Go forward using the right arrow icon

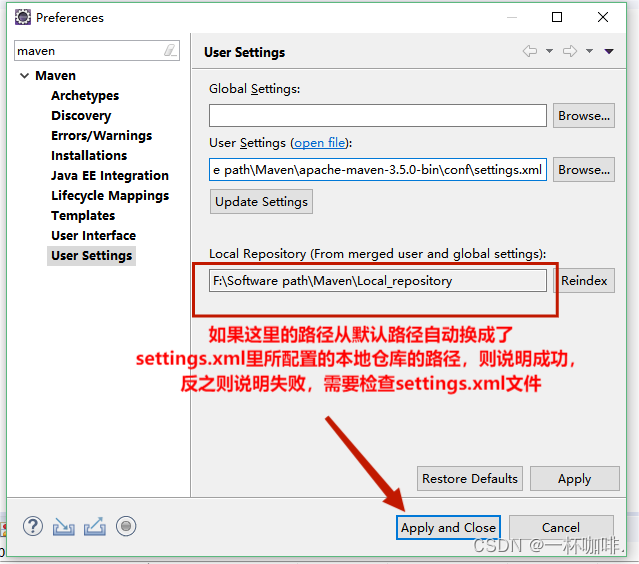point(570,51)
